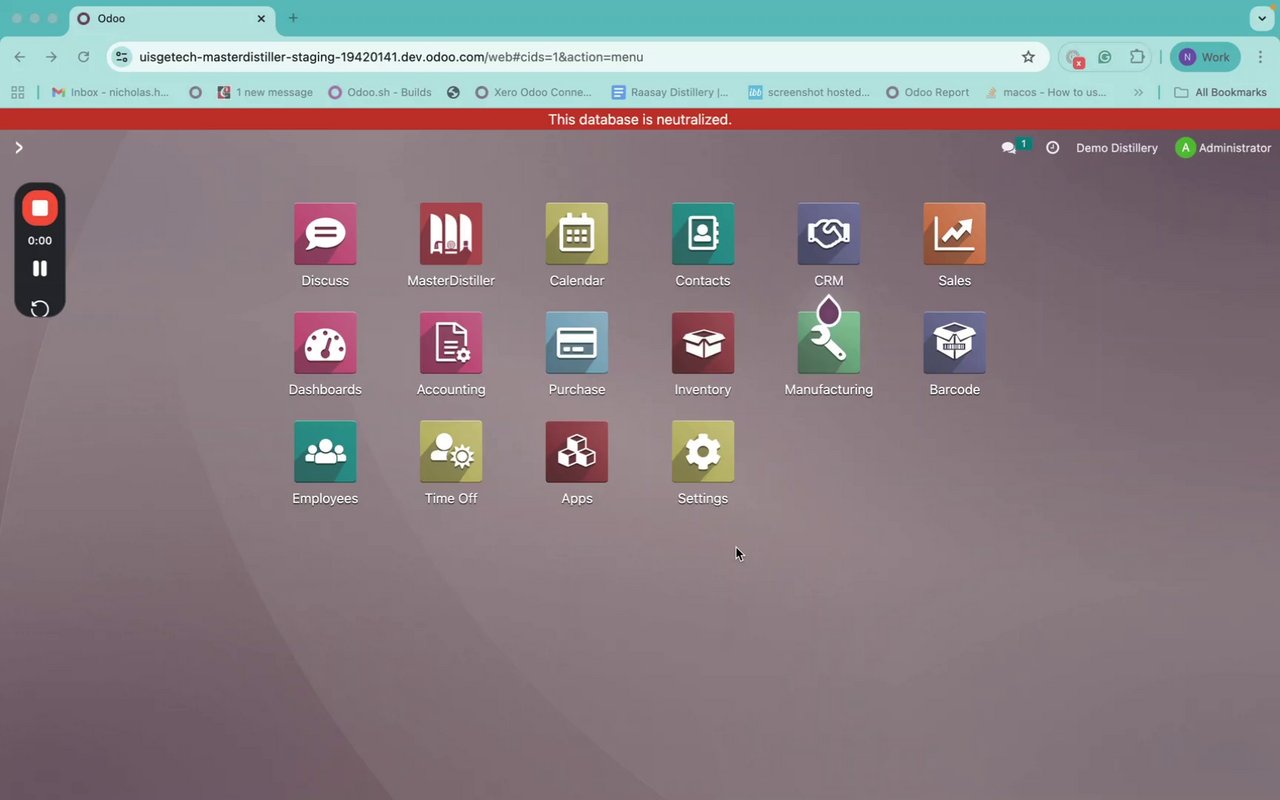Open the Accounting app
The width and height of the screenshot is (1280, 800).
point(451,343)
